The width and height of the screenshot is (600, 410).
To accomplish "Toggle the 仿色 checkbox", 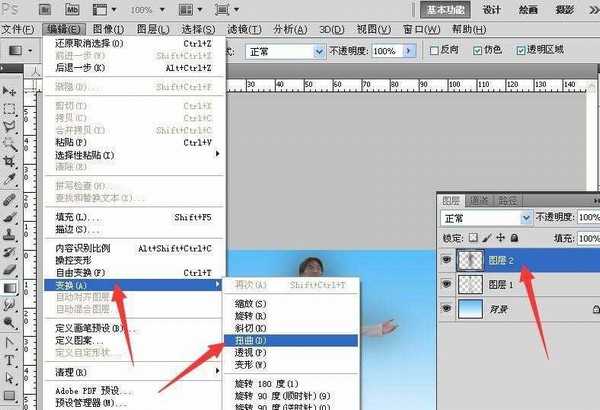I will coord(477,51).
